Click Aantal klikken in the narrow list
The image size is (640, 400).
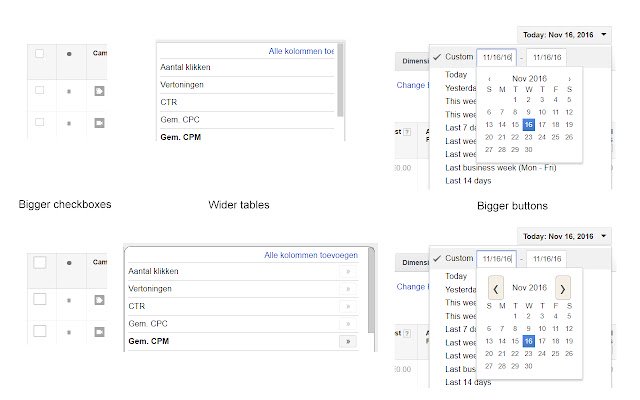click(x=185, y=67)
